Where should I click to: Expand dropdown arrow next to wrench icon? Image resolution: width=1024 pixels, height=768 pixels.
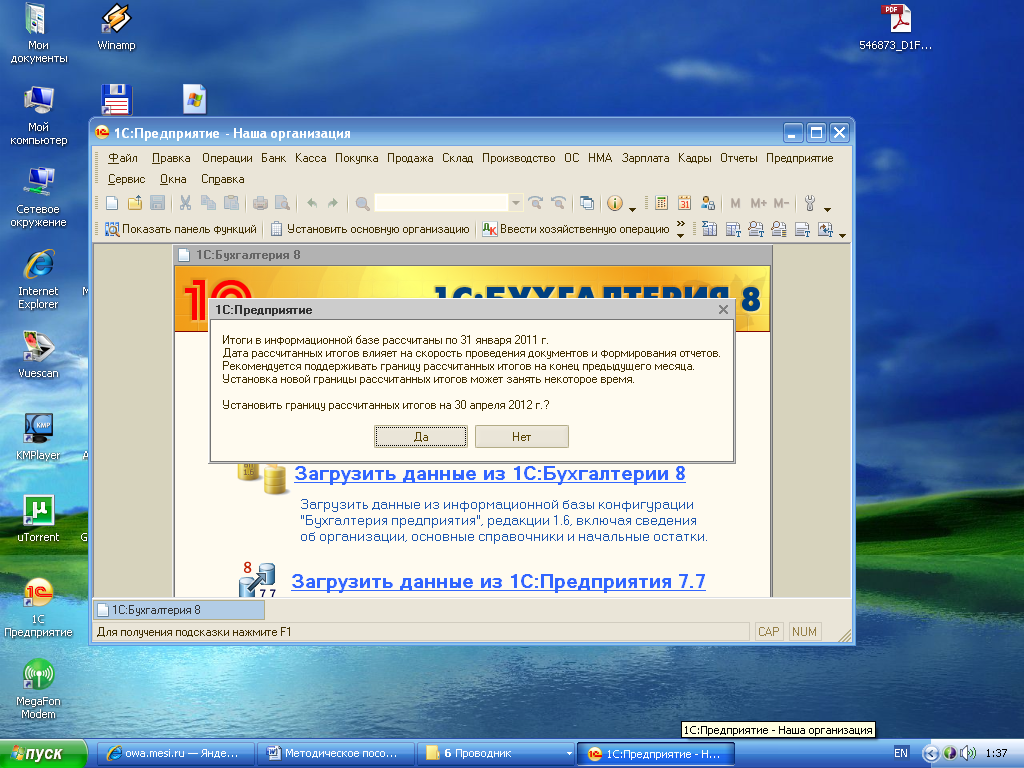pos(827,210)
